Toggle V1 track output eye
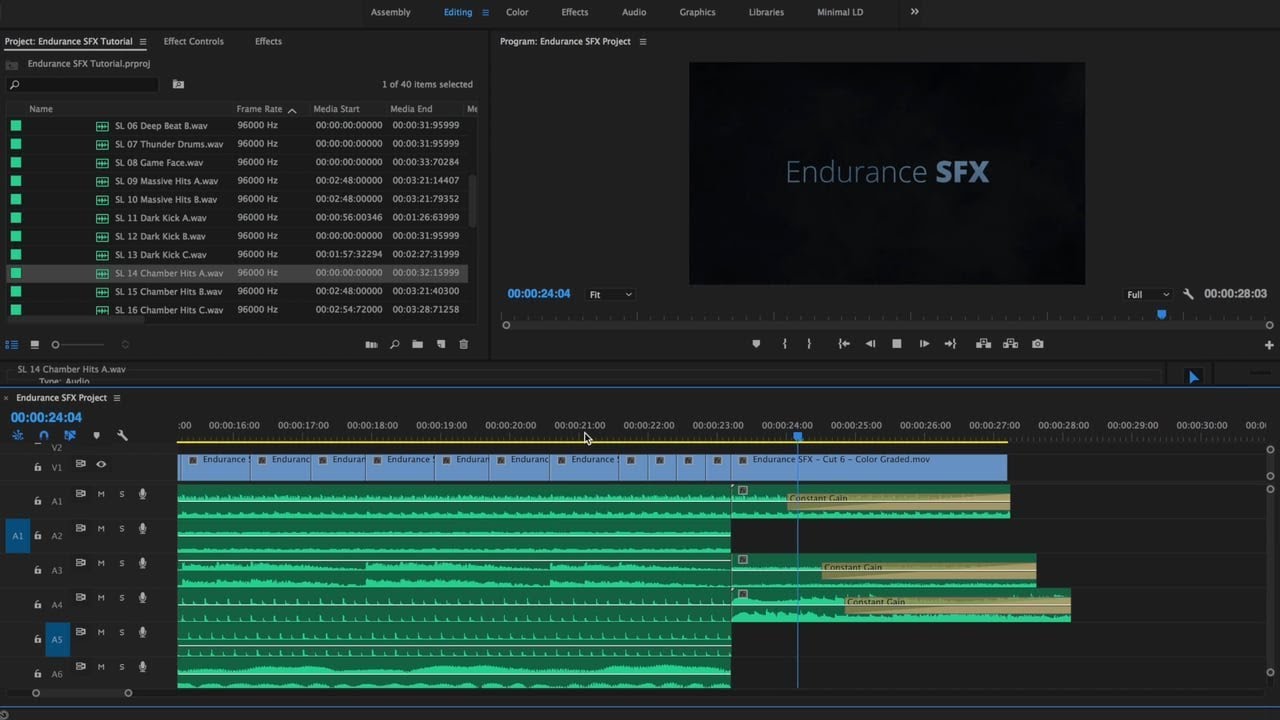The height and width of the screenshot is (720, 1280). pos(101,464)
